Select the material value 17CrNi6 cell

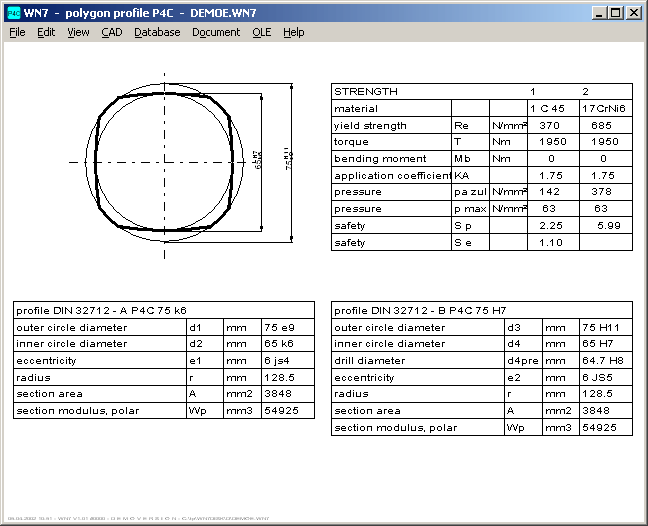(606, 108)
